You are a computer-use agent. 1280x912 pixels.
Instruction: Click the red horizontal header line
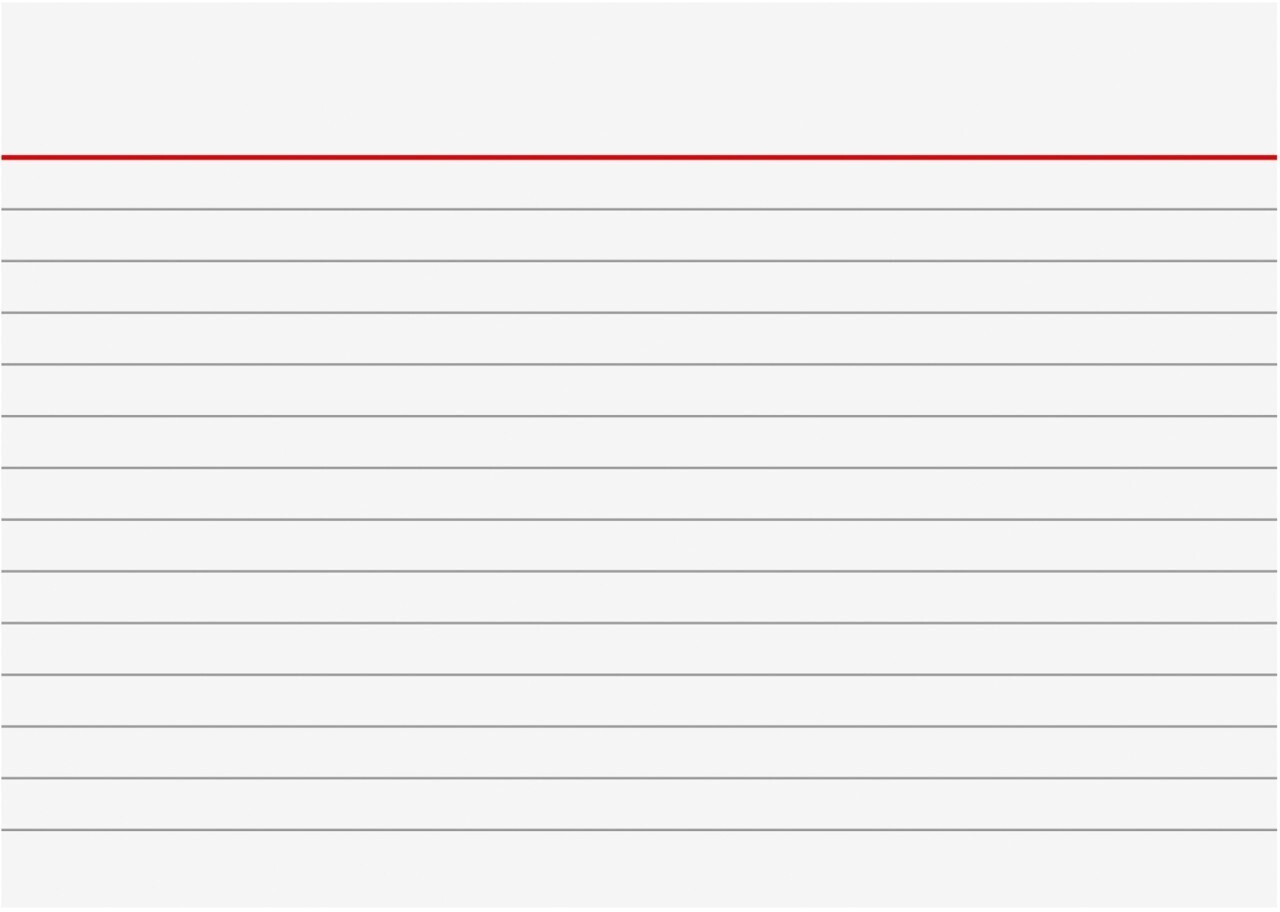click(640, 157)
